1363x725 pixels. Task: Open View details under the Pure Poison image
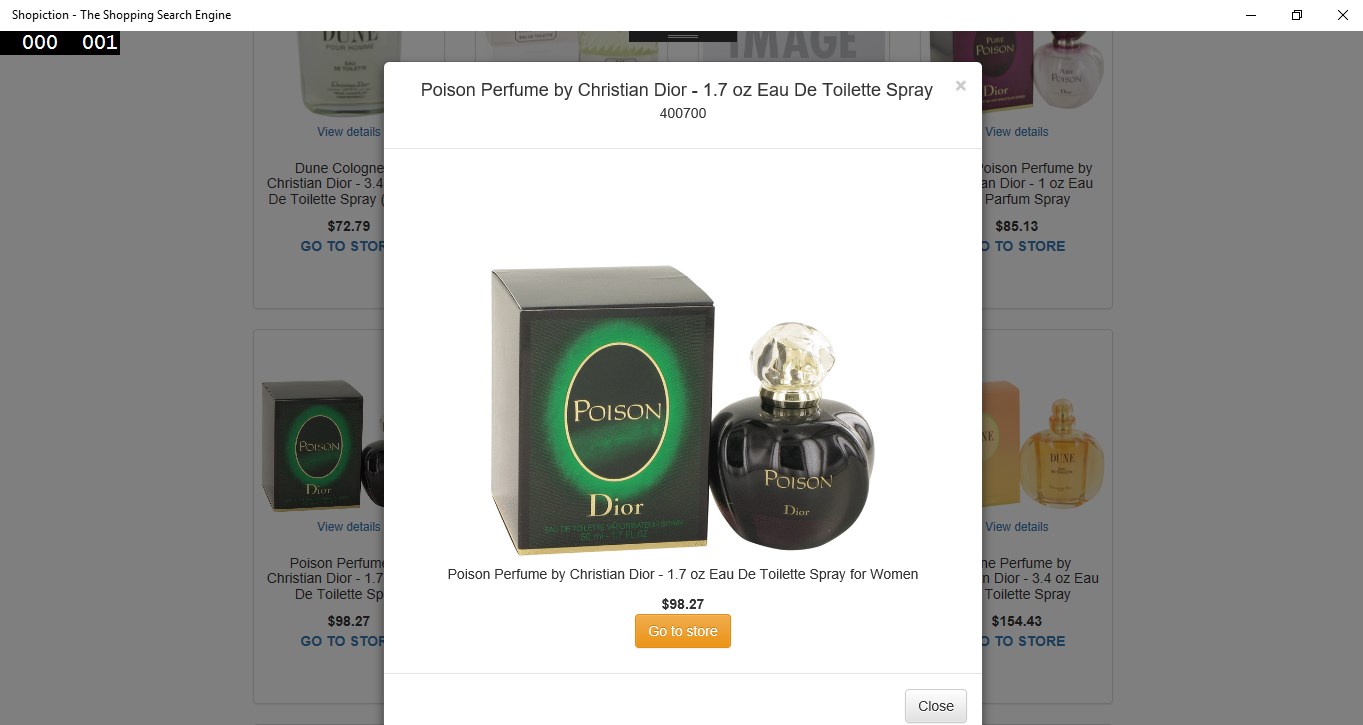(1017, 132)
